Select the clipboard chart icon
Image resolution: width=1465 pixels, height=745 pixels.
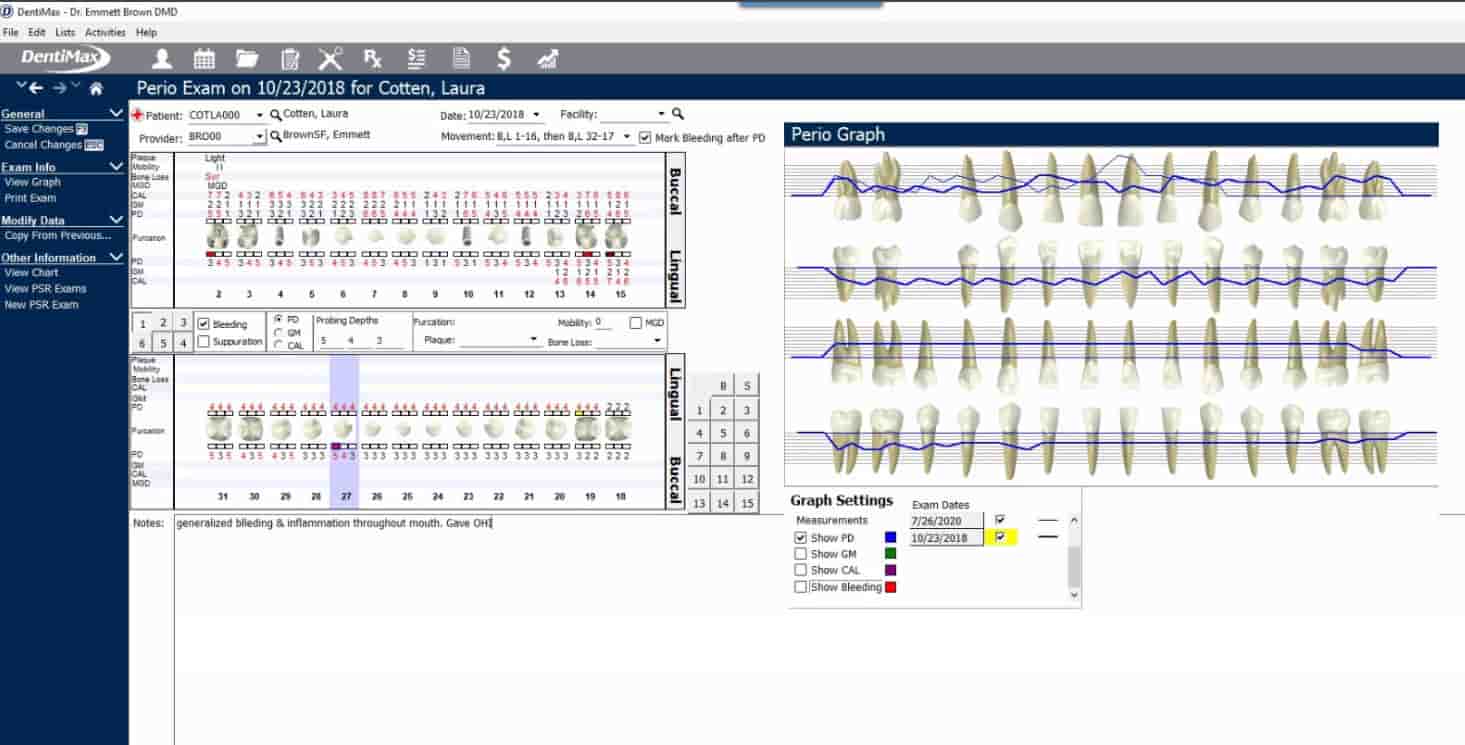(288, 58)
